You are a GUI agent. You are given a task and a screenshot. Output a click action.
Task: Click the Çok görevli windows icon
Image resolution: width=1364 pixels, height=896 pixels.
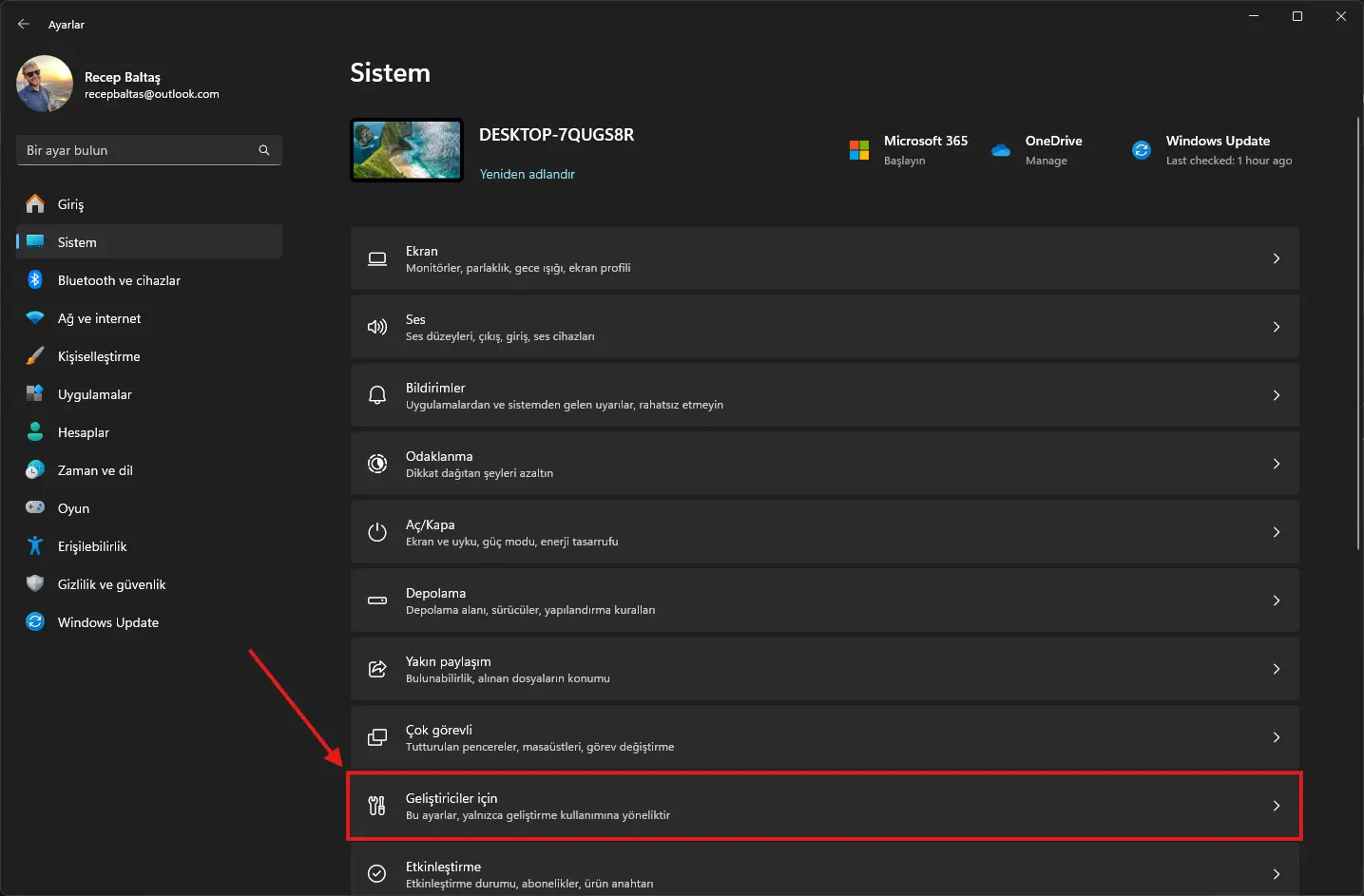[x=377, y=737]
